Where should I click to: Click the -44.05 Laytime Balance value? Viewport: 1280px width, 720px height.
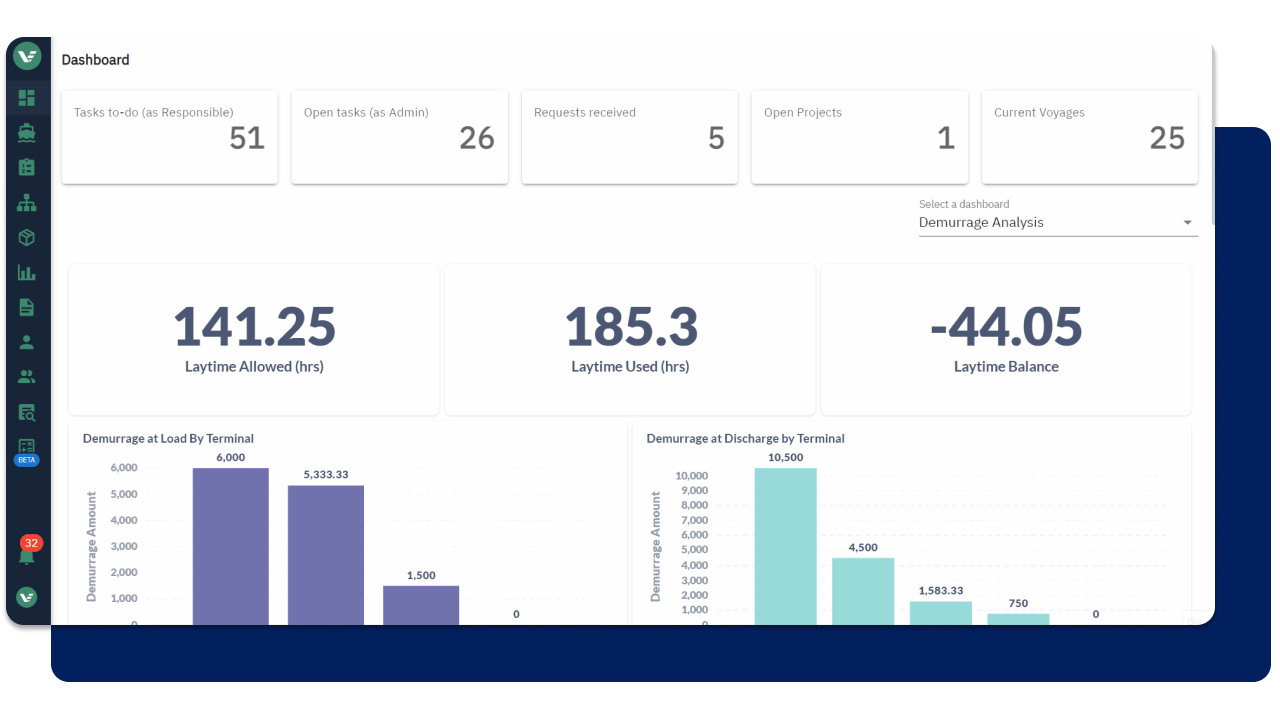click(x=1006, y=326)
